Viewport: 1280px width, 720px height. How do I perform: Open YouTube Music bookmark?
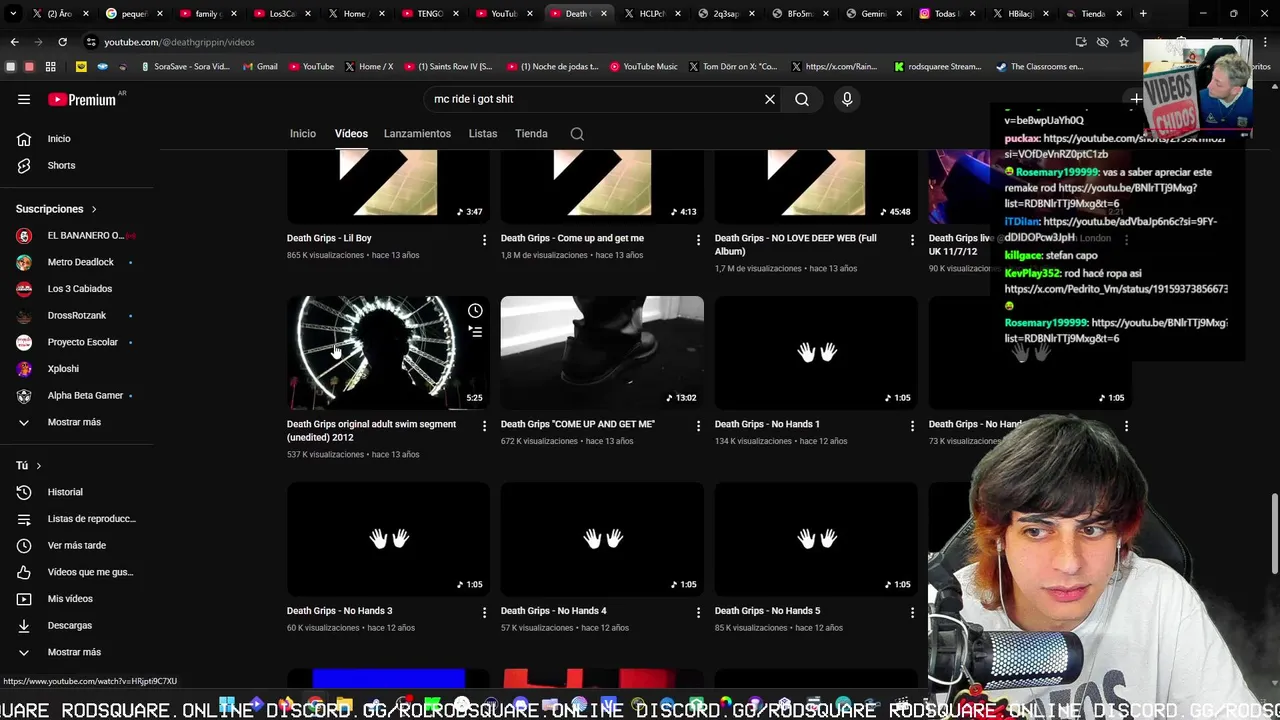pyautogui.click(x=643, y=67)
